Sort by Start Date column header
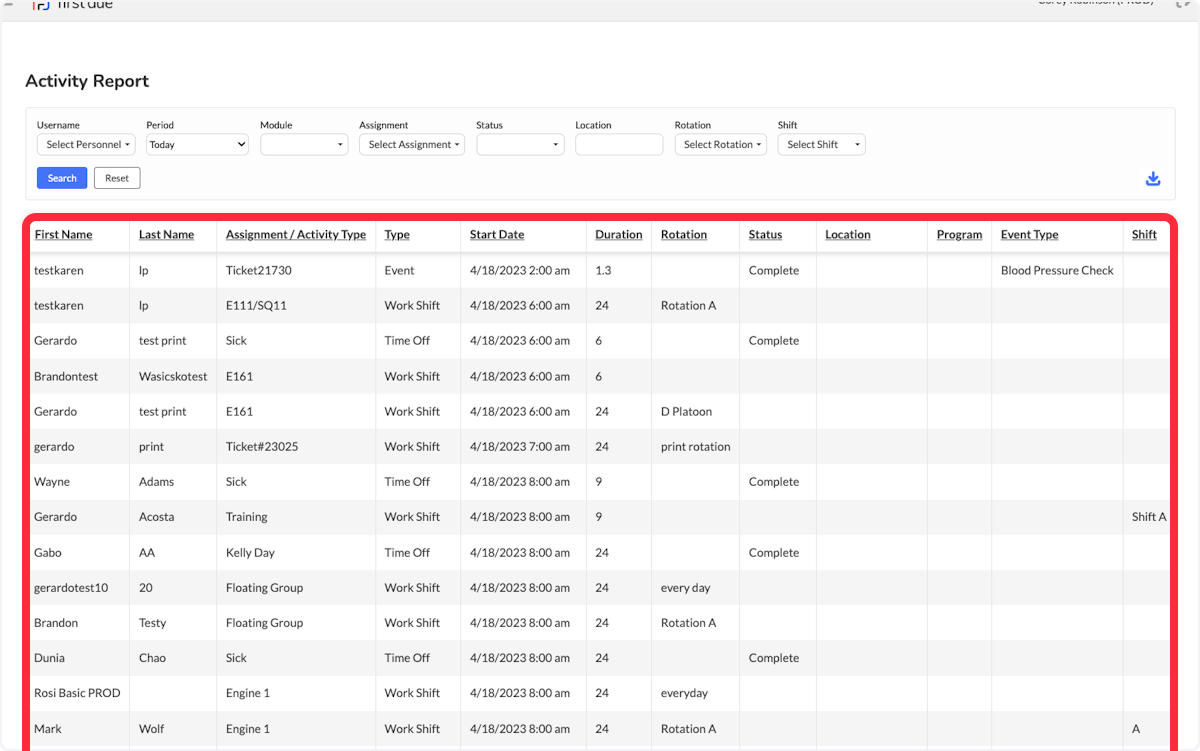The width and height of the screenshot is (1200, 751). click(x=497, y=235)
